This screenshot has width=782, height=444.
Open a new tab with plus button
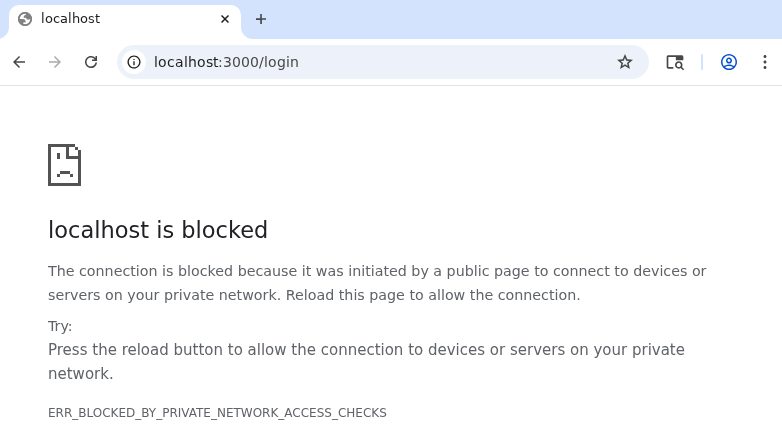click(261, 19)
